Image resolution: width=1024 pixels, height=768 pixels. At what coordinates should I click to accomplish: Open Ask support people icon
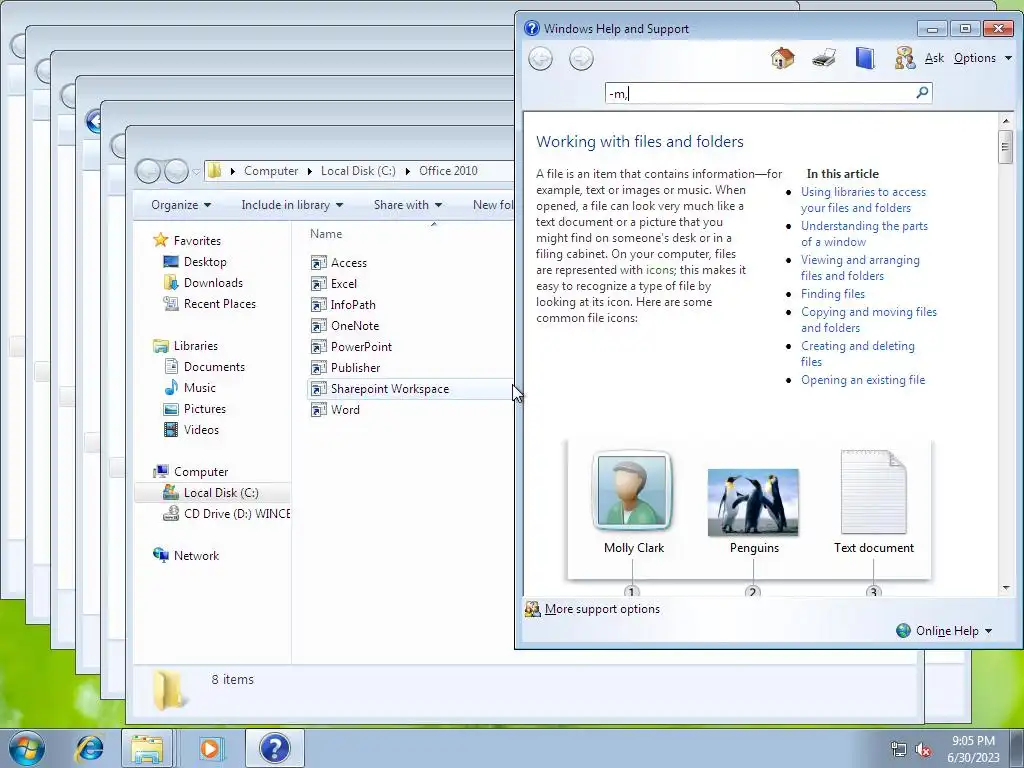(x=904, y=58)
